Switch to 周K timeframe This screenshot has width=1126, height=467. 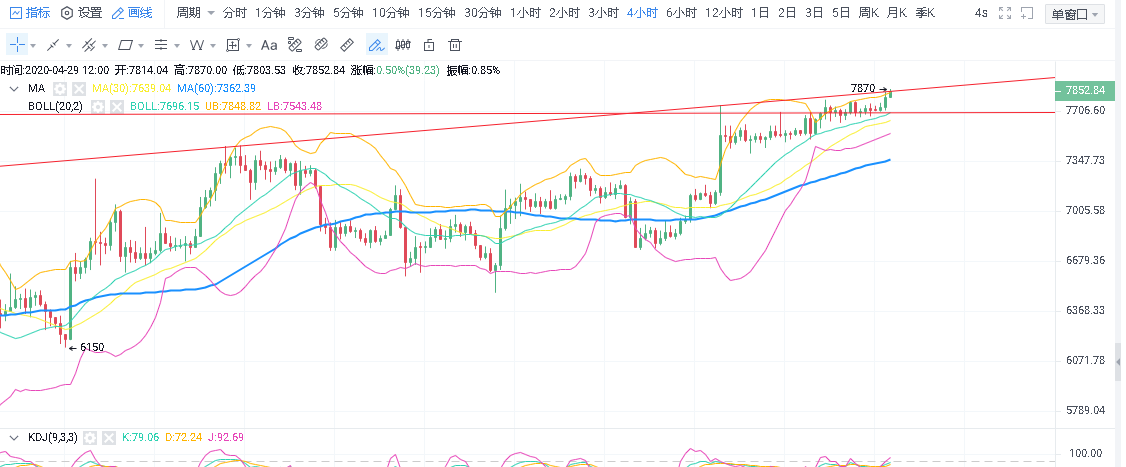click(869, 12)
